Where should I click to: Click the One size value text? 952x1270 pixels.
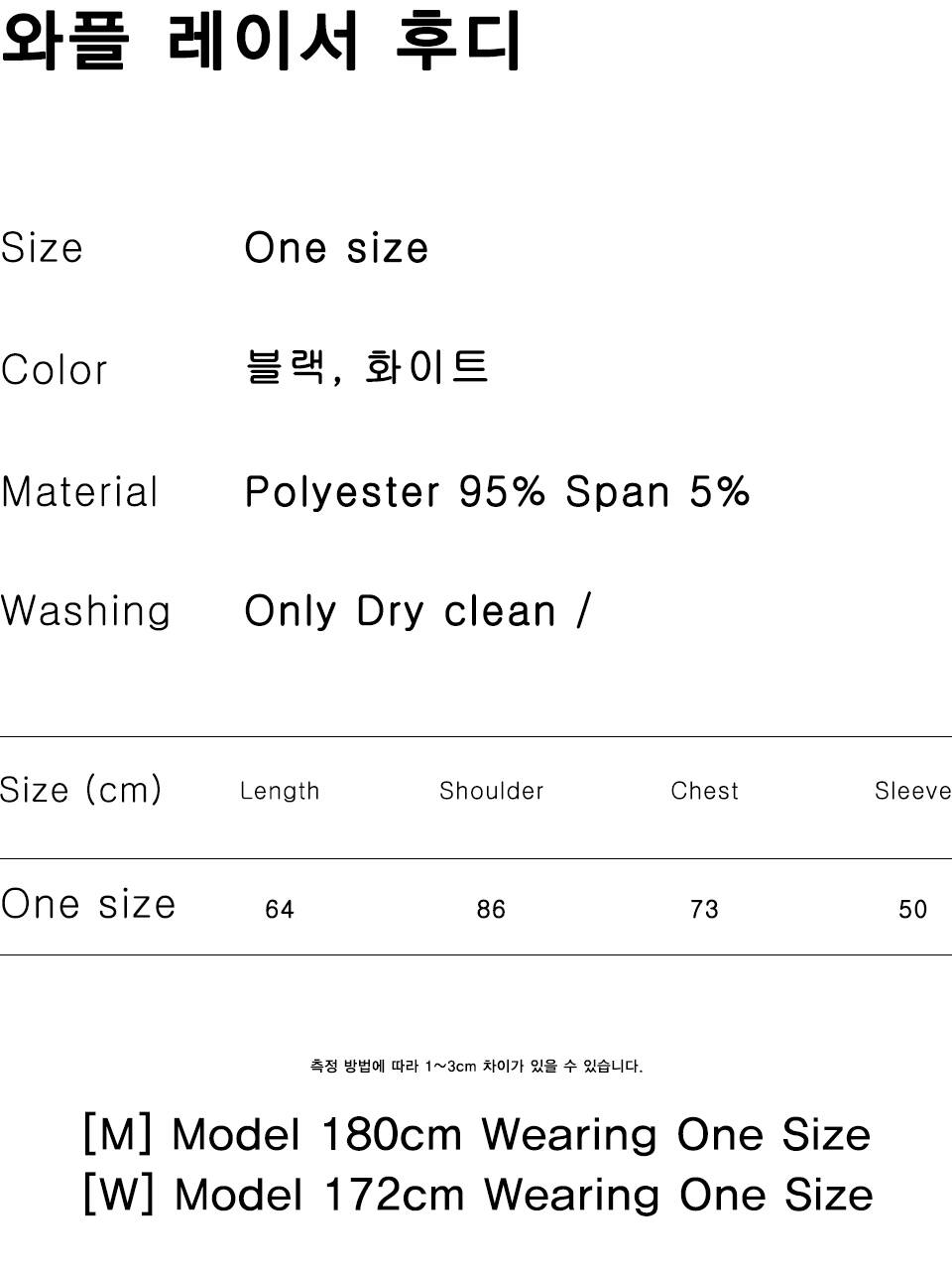(336, 248)
